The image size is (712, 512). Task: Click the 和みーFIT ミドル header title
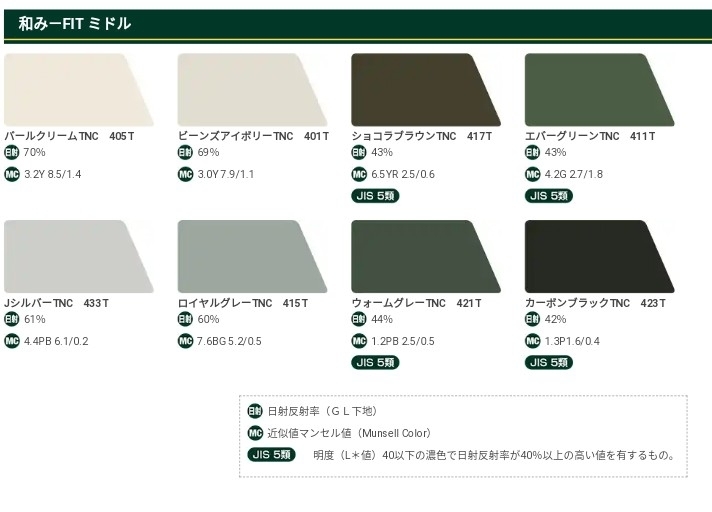point(74,23)
